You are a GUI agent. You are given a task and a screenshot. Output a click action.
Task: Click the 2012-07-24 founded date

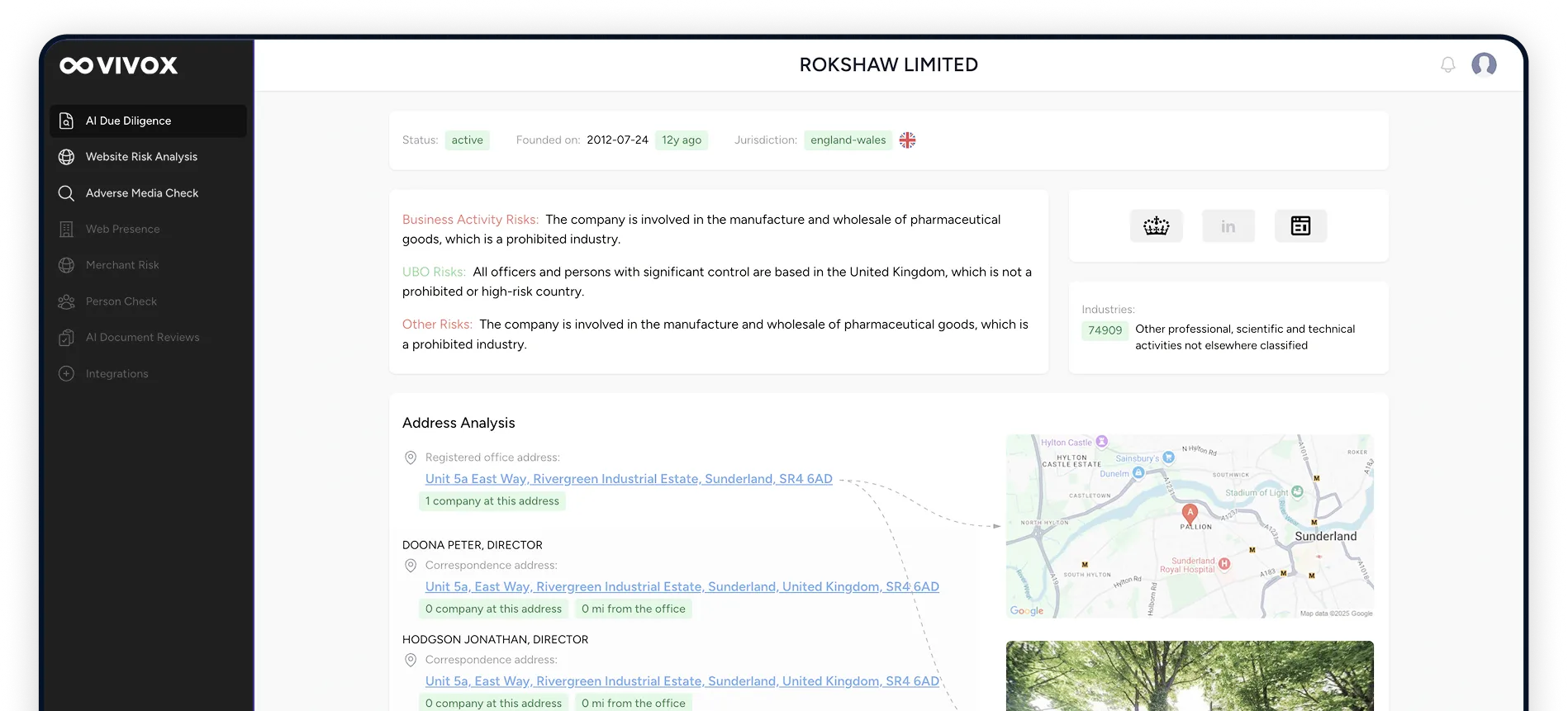point(618,140)
